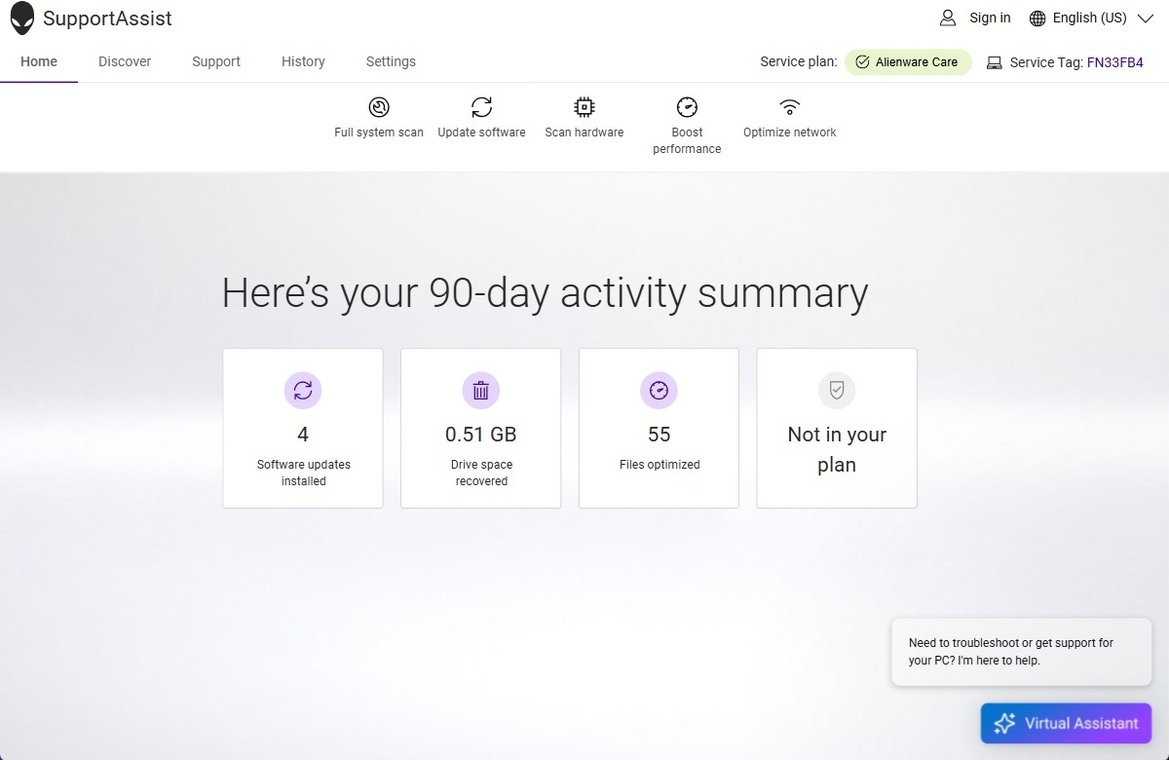
Task: Click the service tag FN33FB4
Action: click(x=1115, y=62)
